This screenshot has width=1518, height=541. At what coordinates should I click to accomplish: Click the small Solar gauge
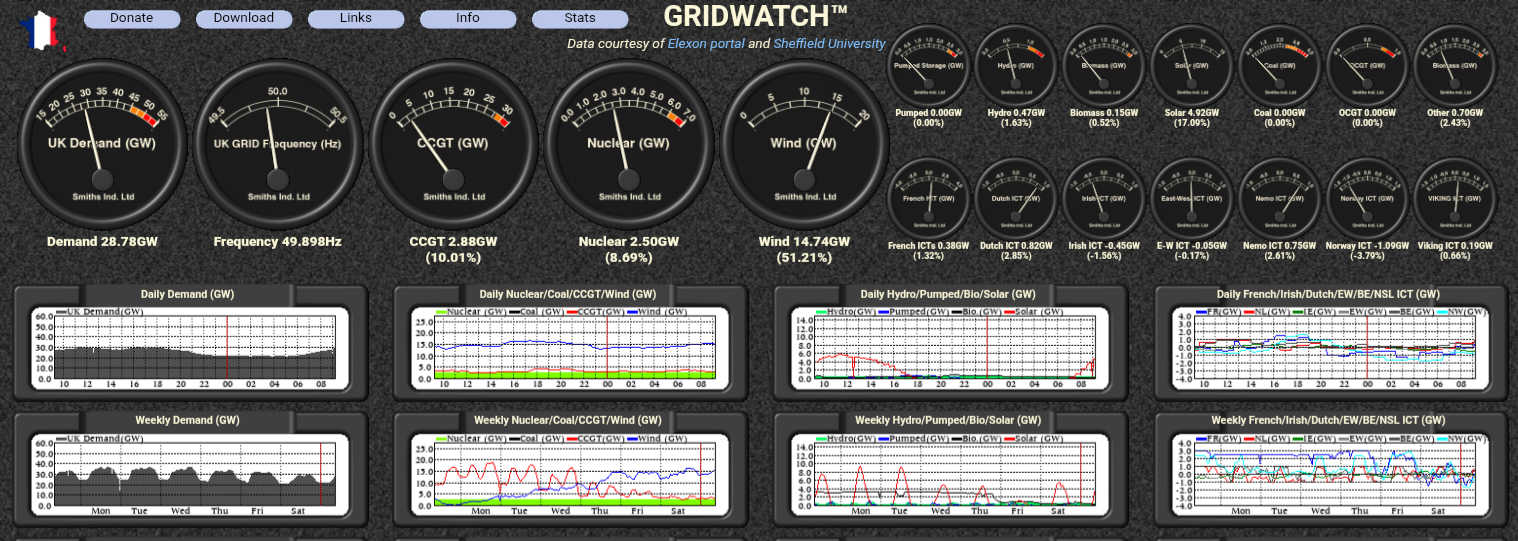[x=1194, y=66]
